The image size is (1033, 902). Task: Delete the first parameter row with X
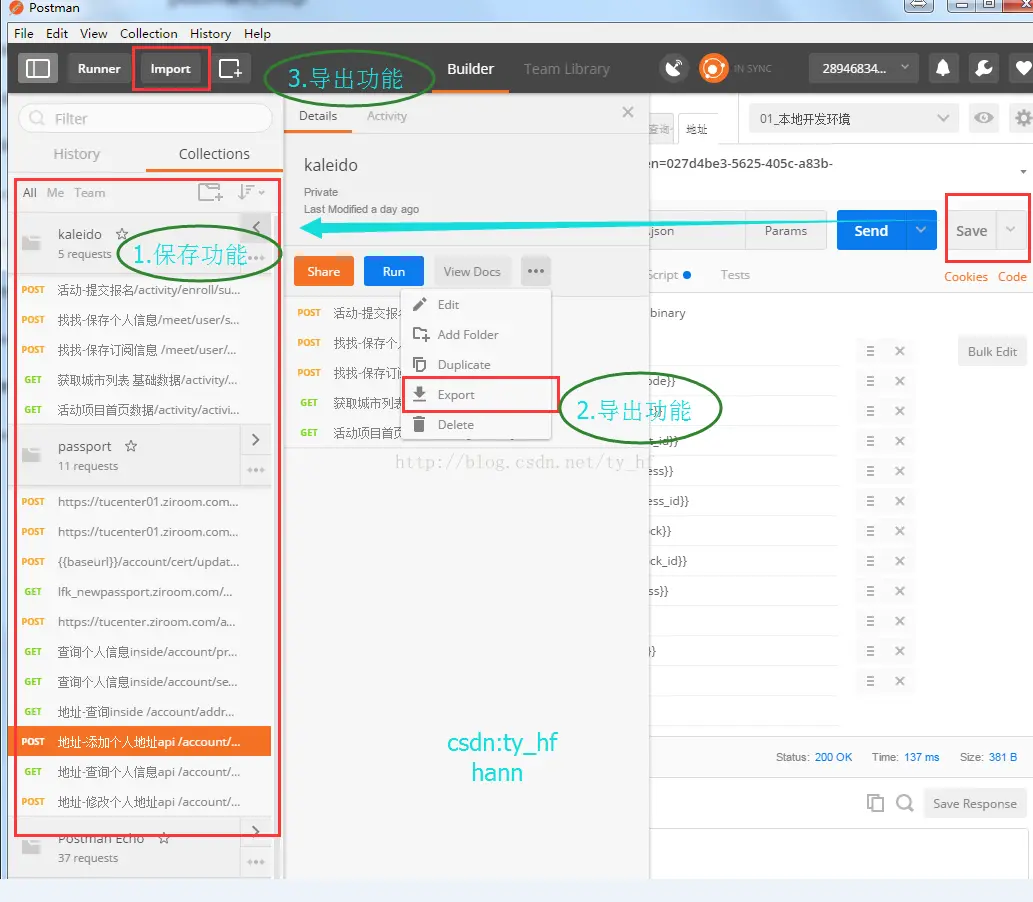899,351
